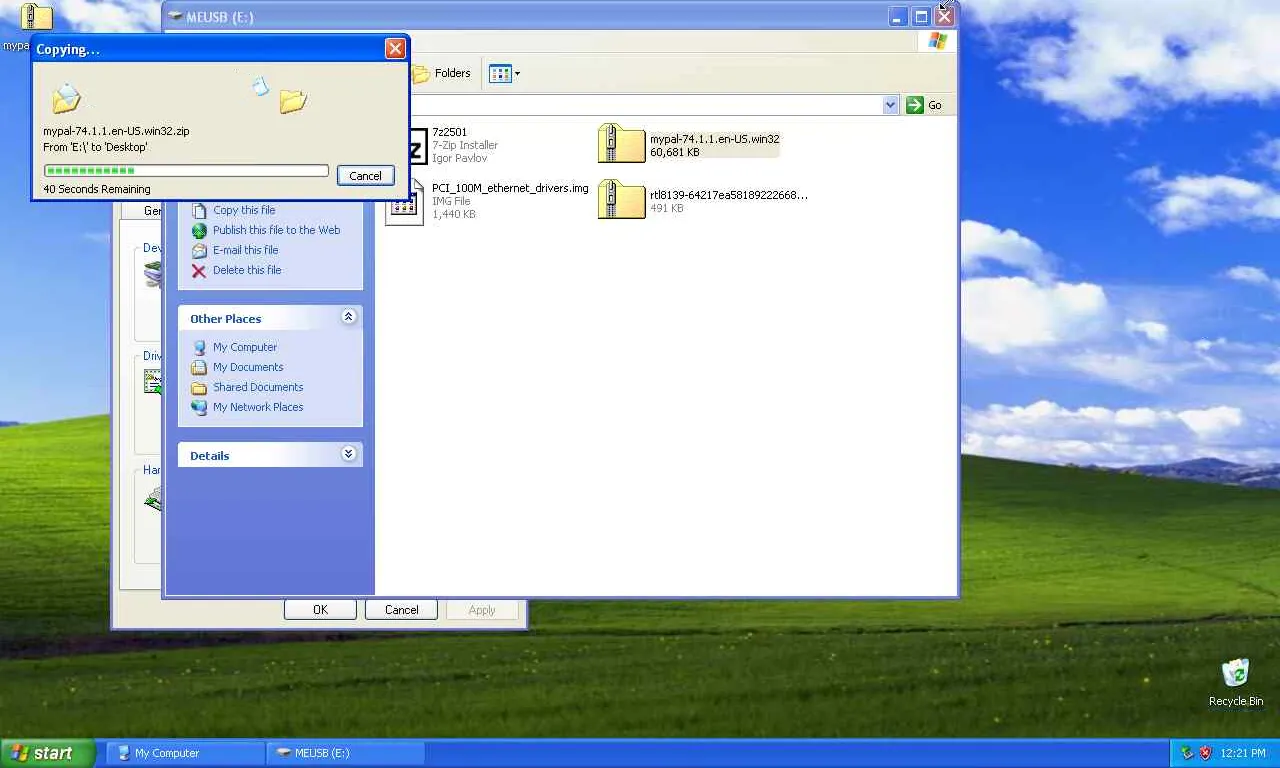Image resolution: width=1280 pixels, height=768 pixels.
Task: Cancel the file copying operation
Action: tap(365, 176)
